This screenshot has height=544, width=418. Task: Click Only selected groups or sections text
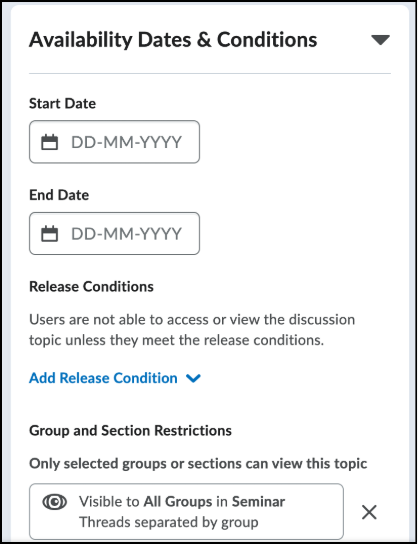tap(198, 464)
